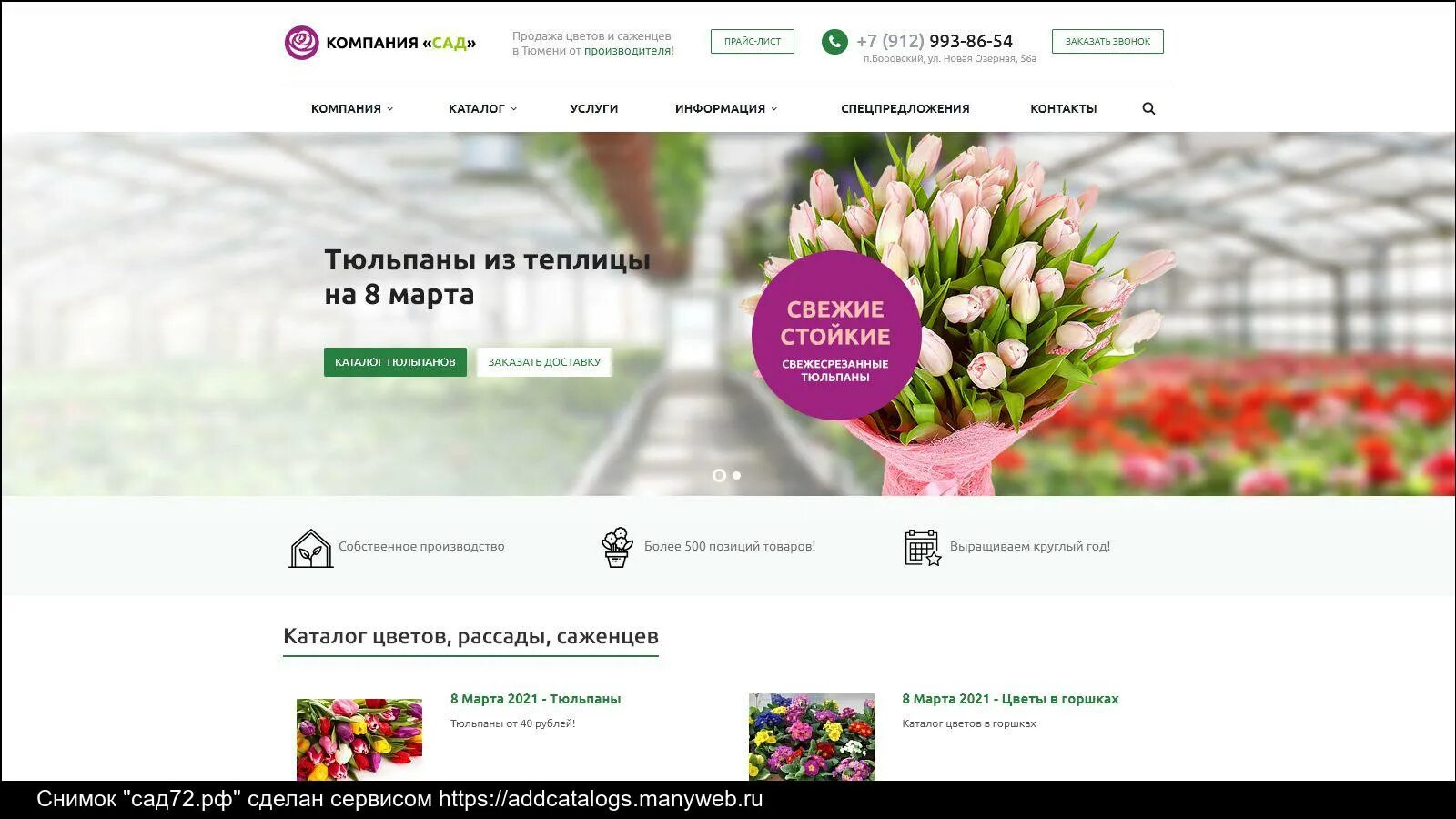Viewport: 1456px width, 819px height.
Task: Click the greenhouse own-production icon
Action: pyautogui.click(x=310, y=548)
